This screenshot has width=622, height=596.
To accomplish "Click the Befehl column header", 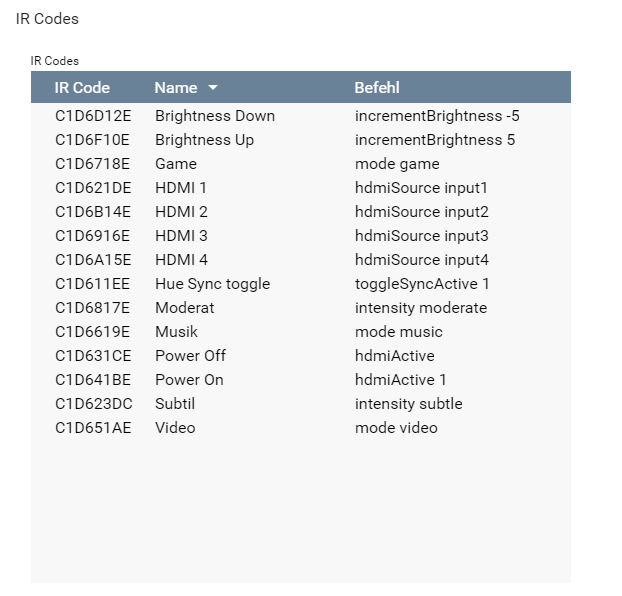I will [x=377, y=88].
